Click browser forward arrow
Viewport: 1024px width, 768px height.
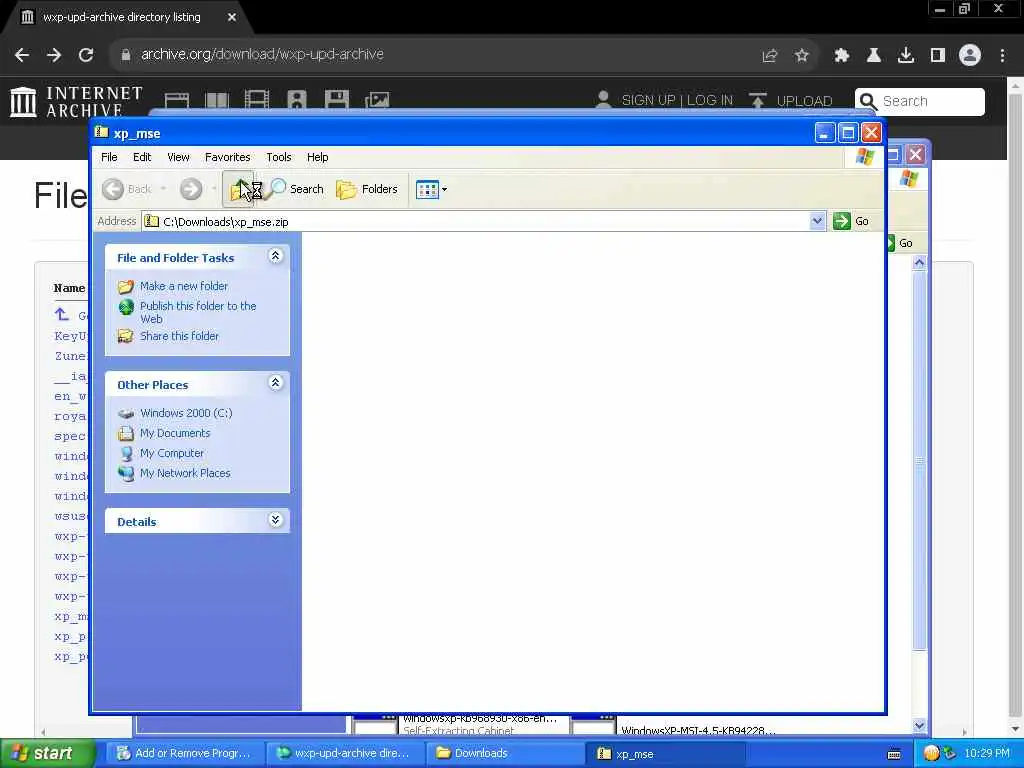54,55
